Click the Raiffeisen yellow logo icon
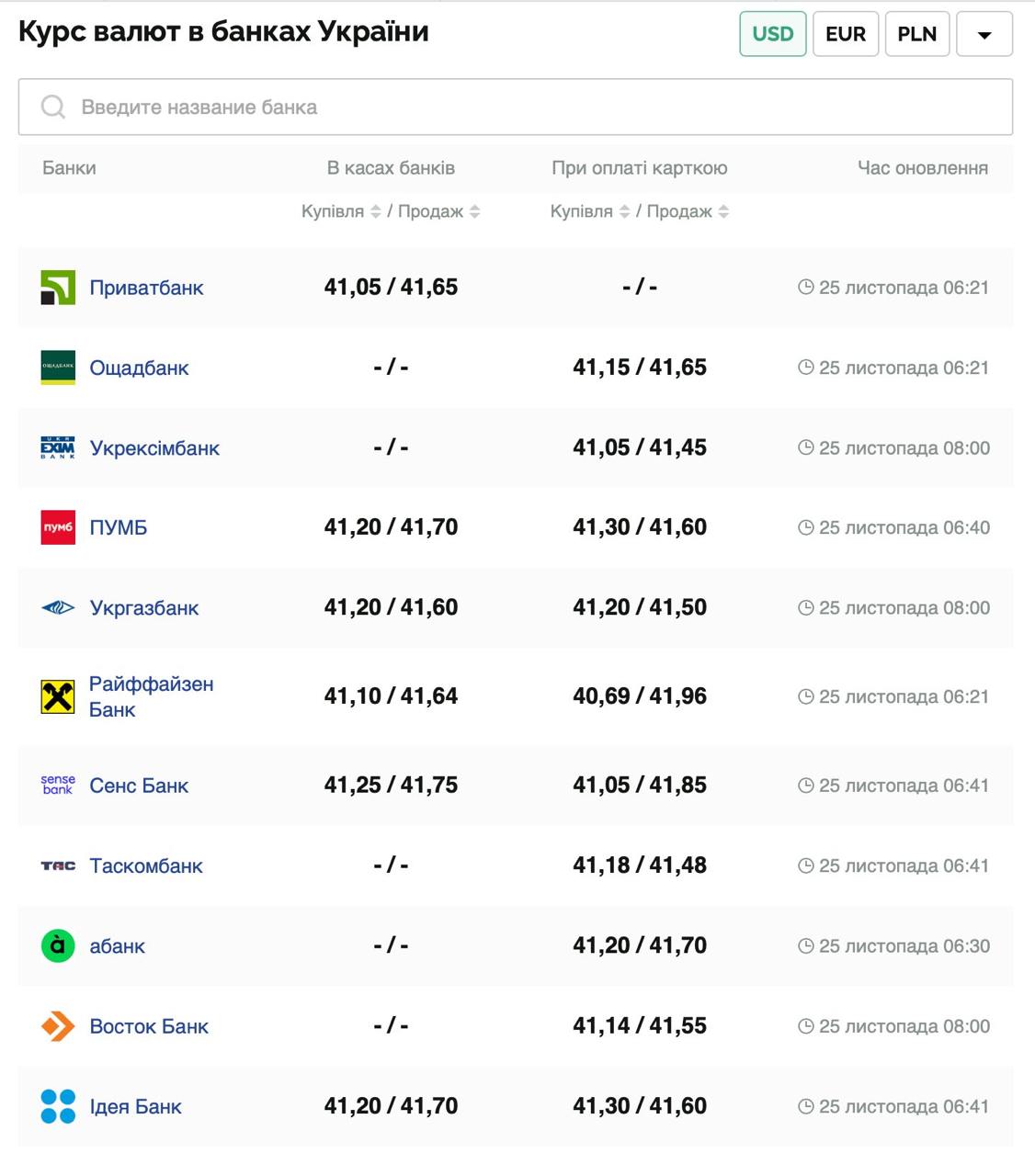1035x1176 pixels. (58, 696)
